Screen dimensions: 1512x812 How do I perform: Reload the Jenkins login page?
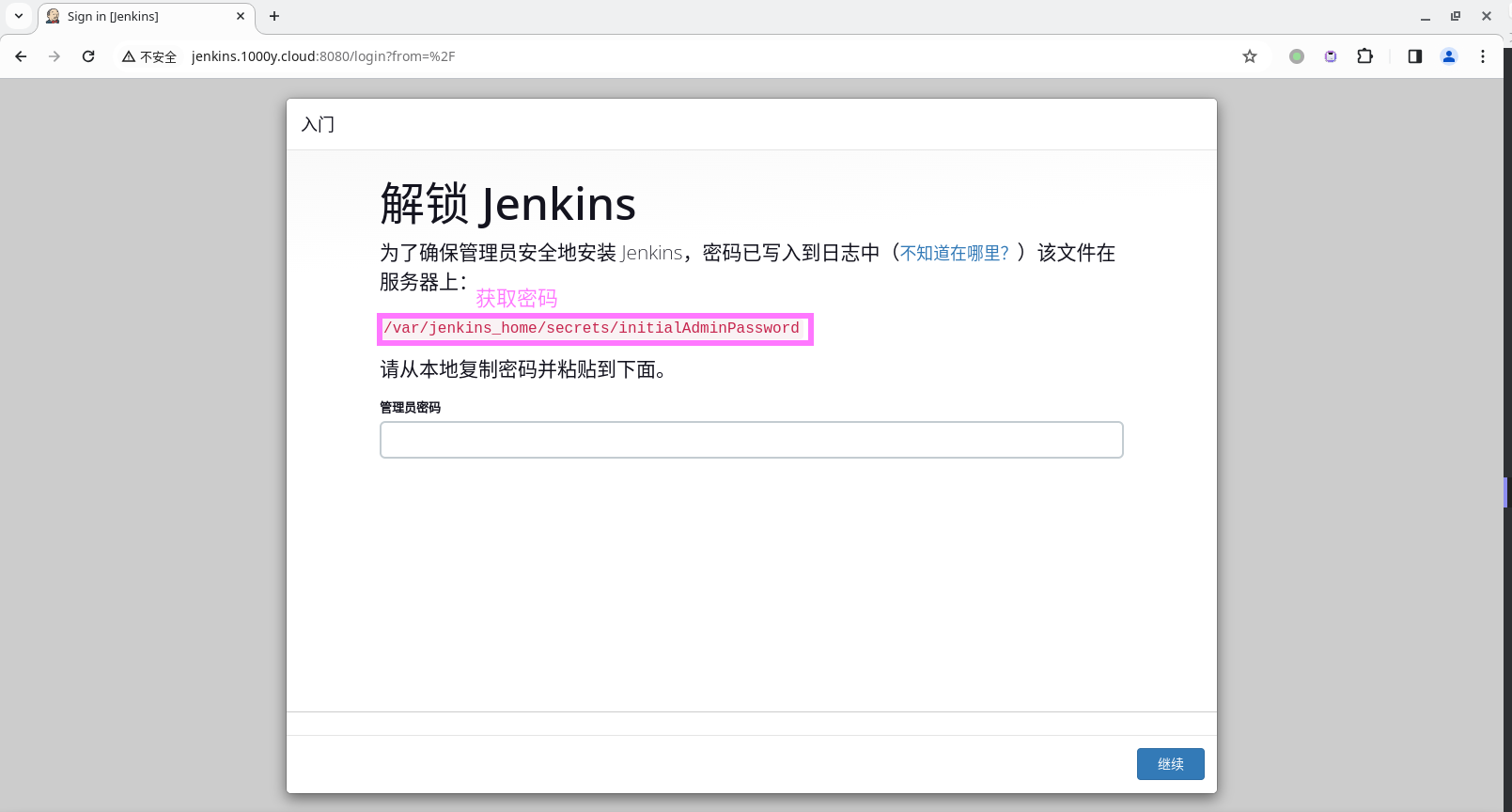(x=88, y=56)
